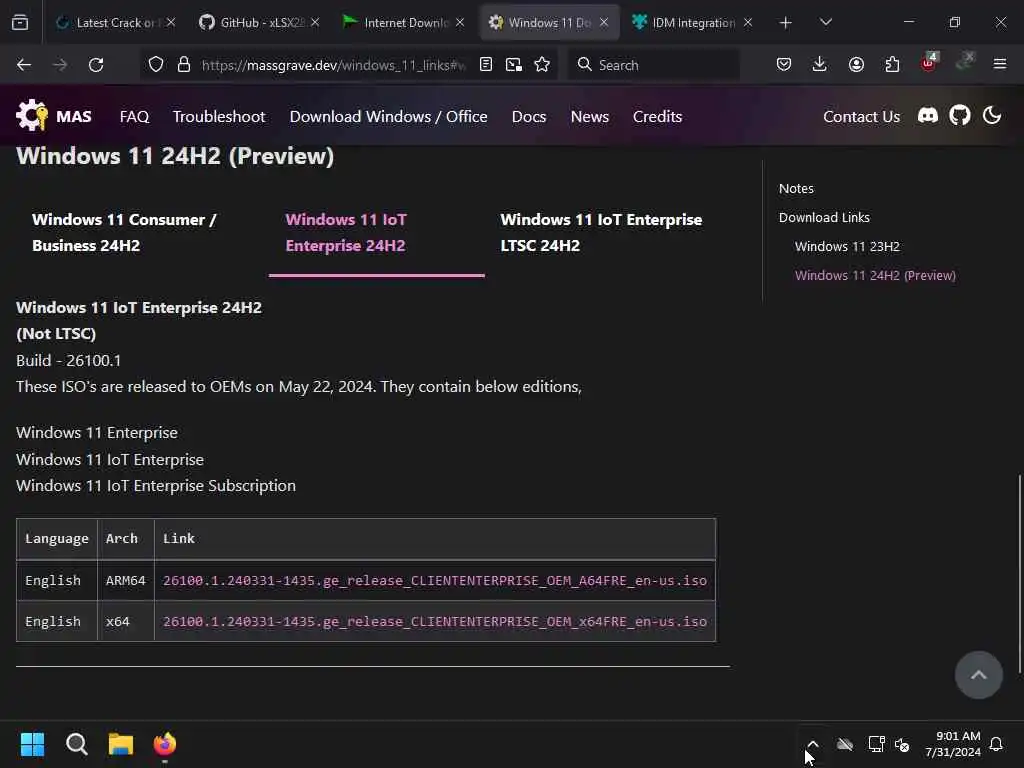
Task: Open the GitHub icon link in navbar
Action: click(x=960, y=116)
